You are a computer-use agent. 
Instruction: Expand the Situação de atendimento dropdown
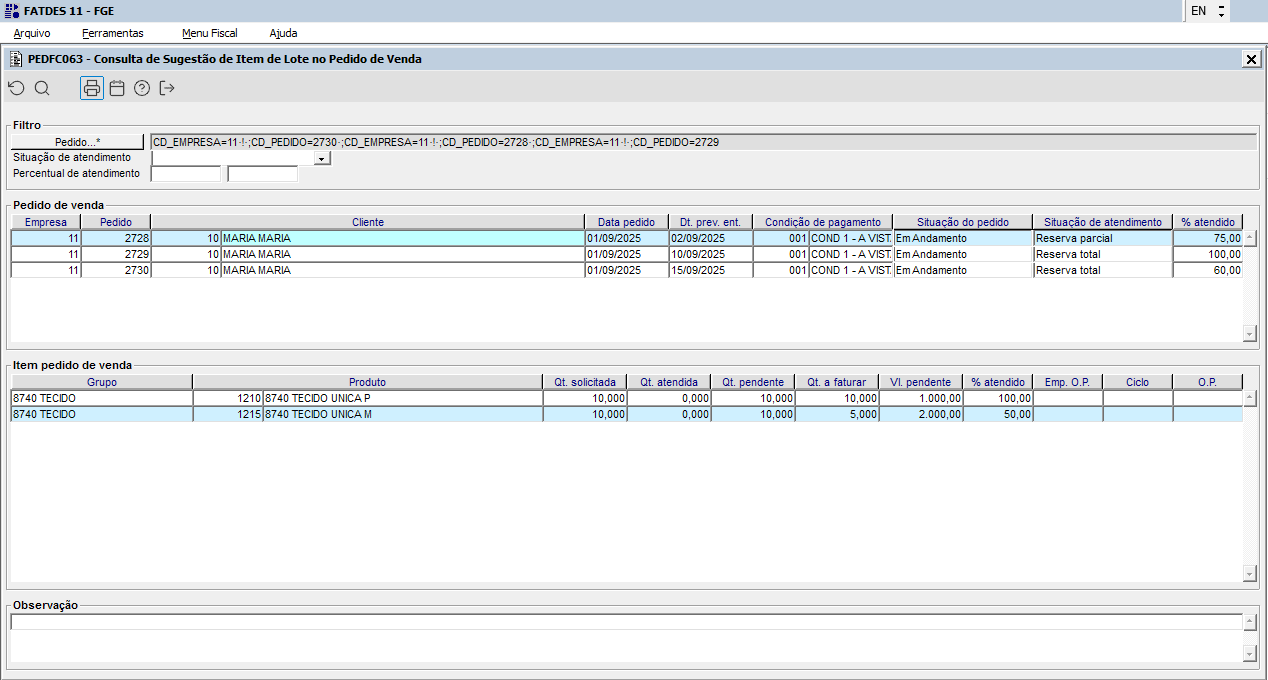322,158
